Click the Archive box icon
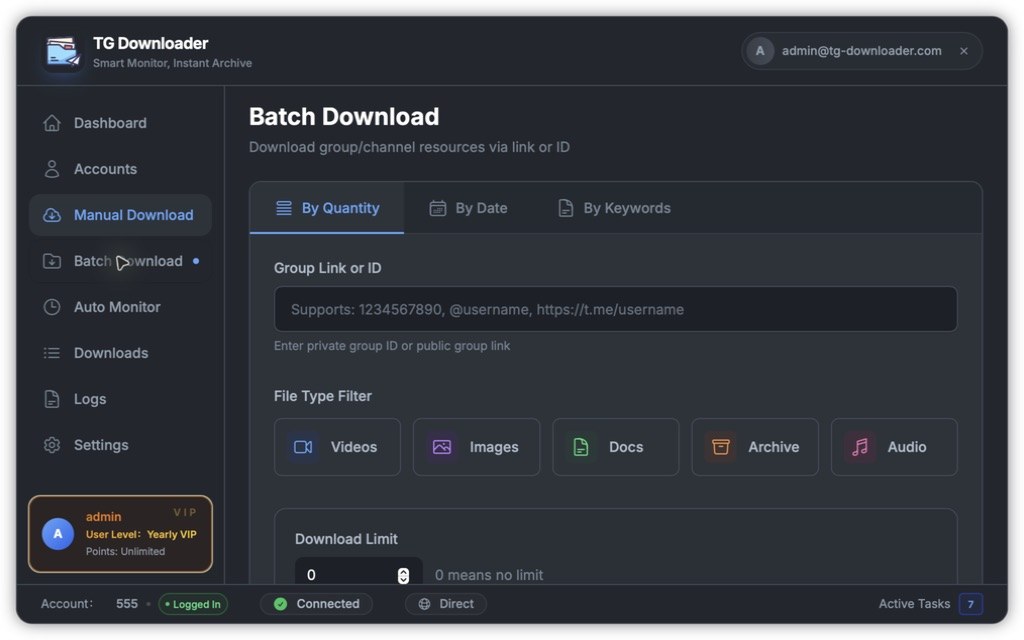This screenshot has height=640, width=1024. (720, 447)
